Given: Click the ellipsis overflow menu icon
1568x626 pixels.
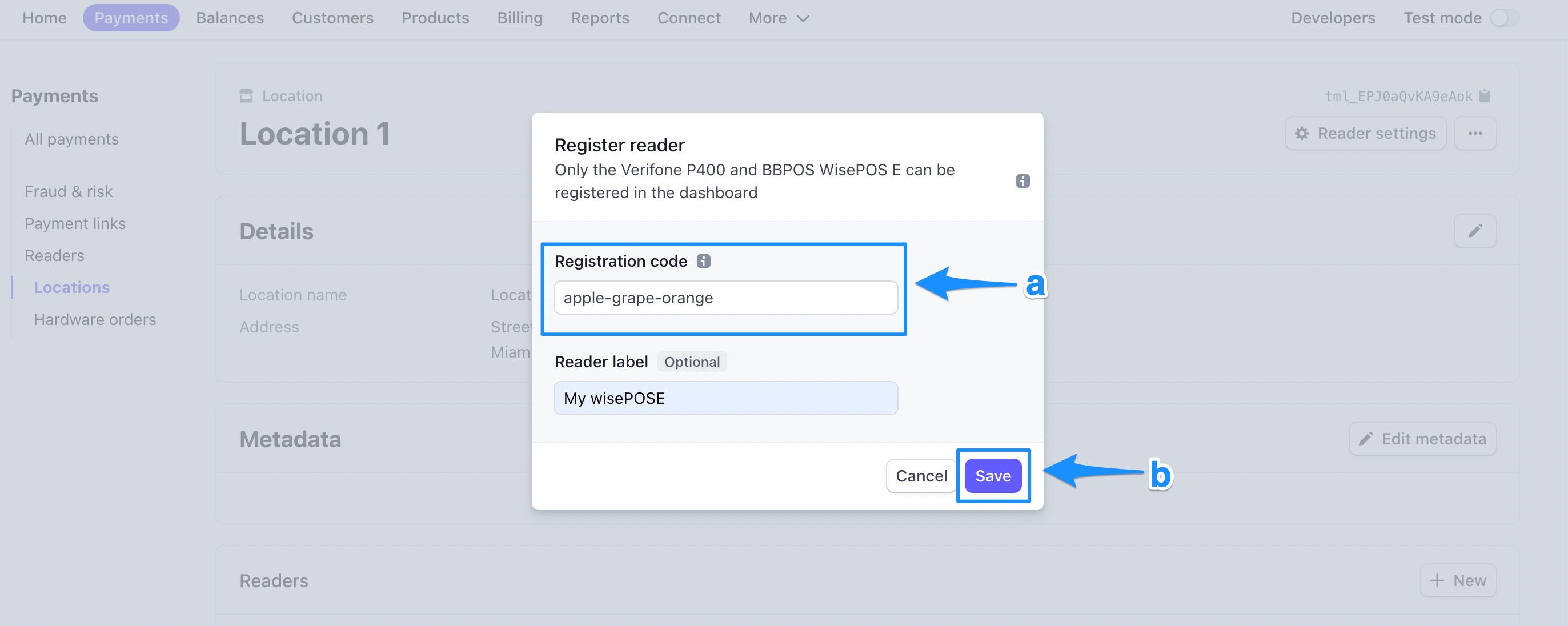Looking at the screenshot, I should [x=1475, y=133].
